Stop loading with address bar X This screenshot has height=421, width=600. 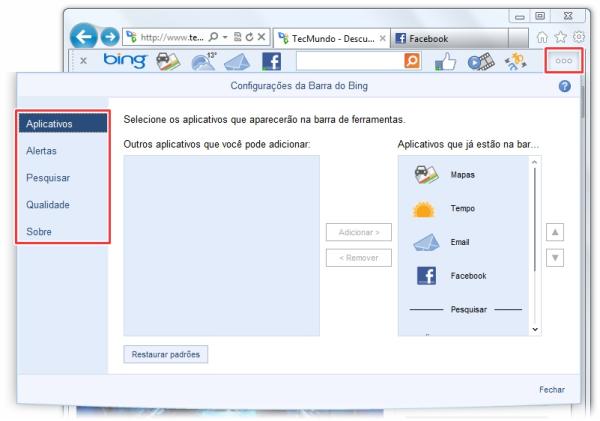[261, 37]
